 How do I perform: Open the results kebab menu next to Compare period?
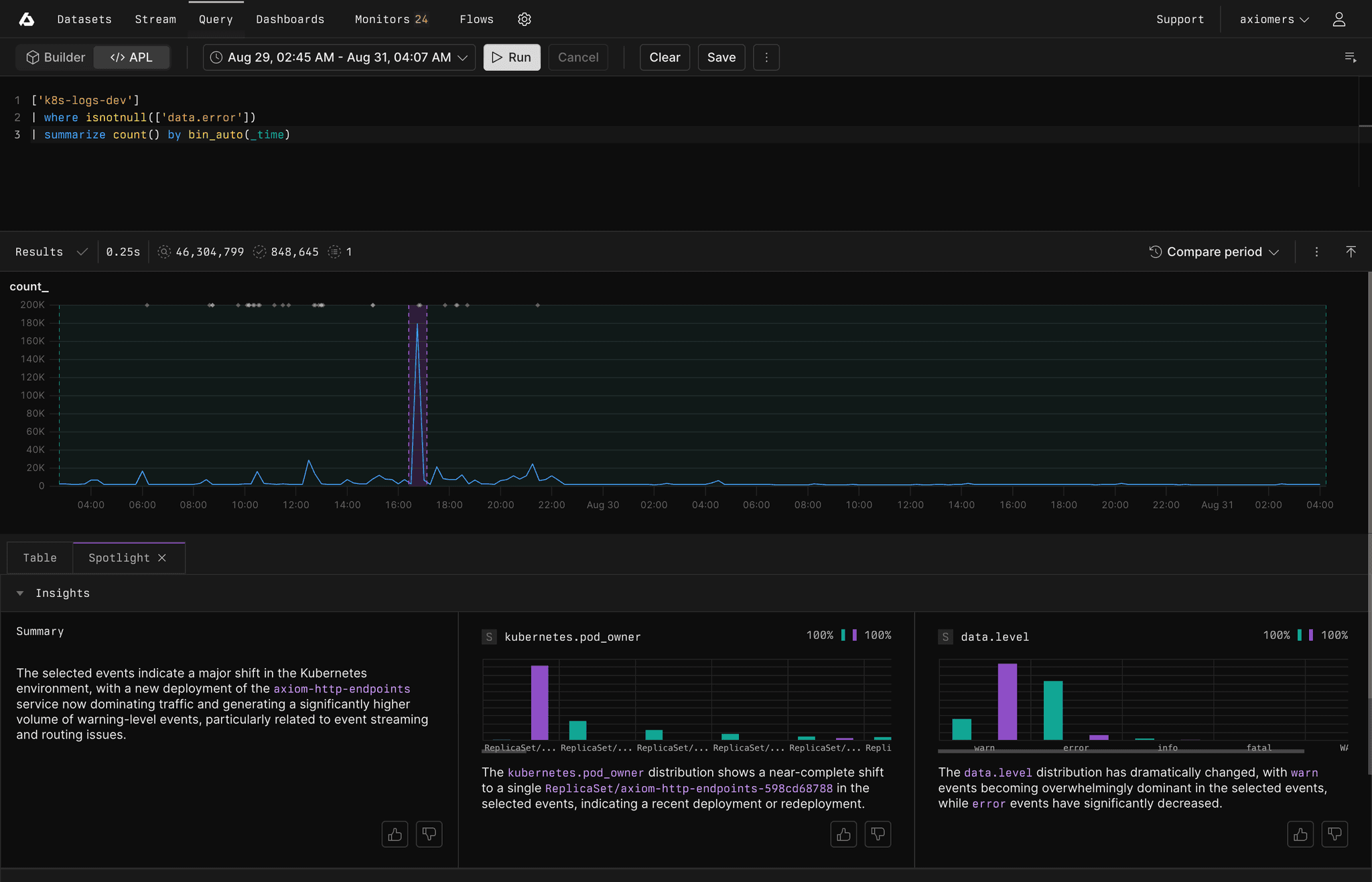pyautogui.click(x=1316, y=251)
